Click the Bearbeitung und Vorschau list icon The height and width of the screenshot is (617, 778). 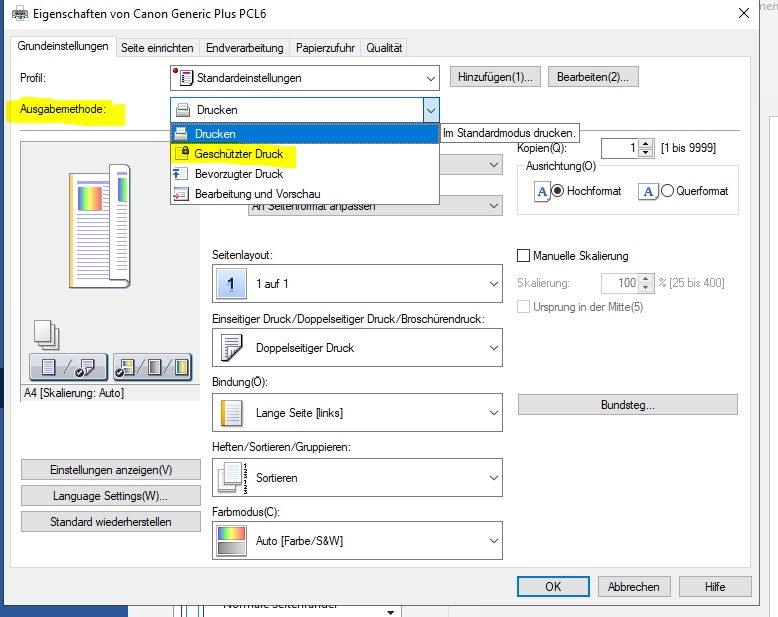point(180,194)
